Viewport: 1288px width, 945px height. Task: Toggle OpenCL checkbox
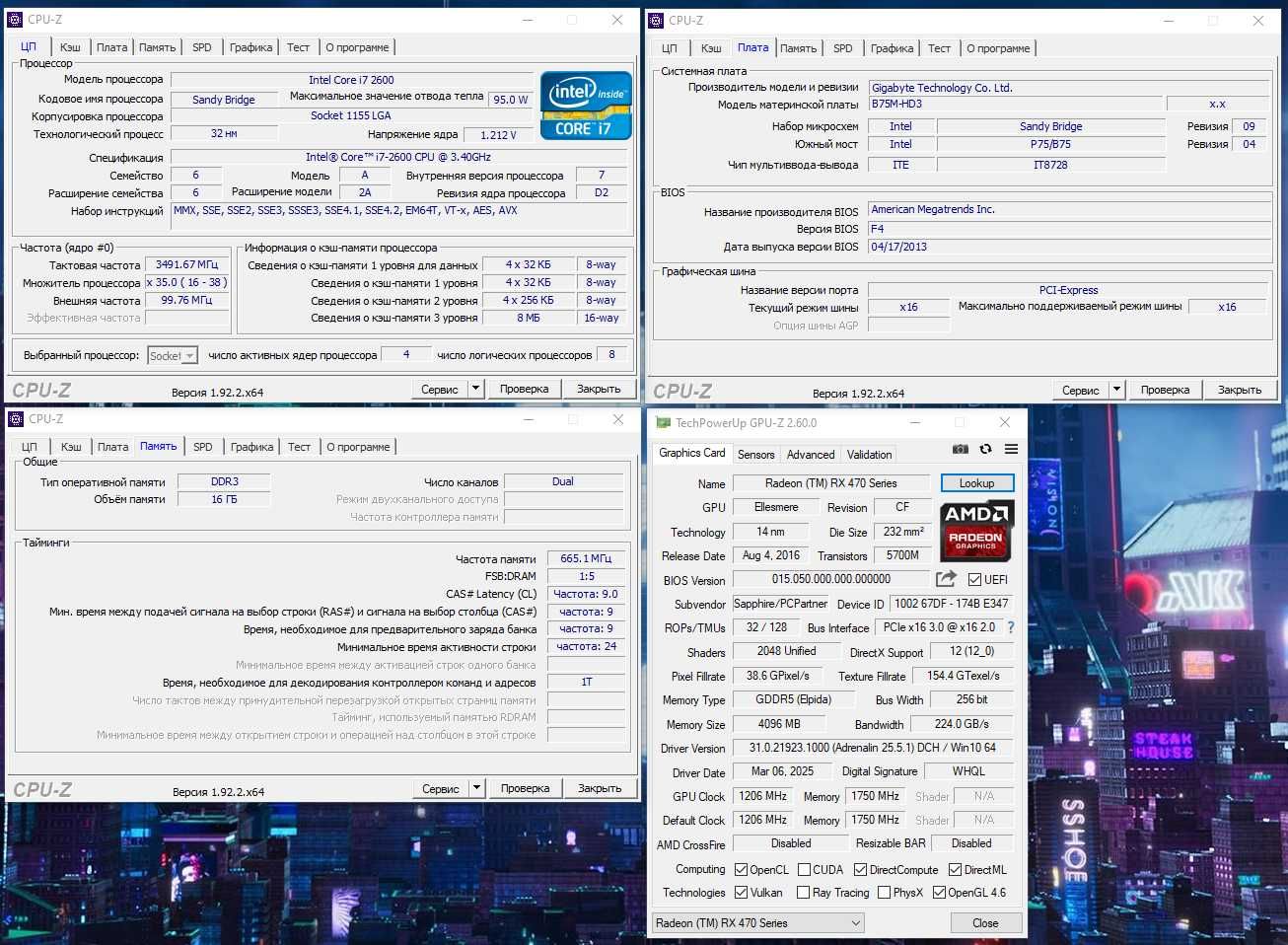point(741,869)
